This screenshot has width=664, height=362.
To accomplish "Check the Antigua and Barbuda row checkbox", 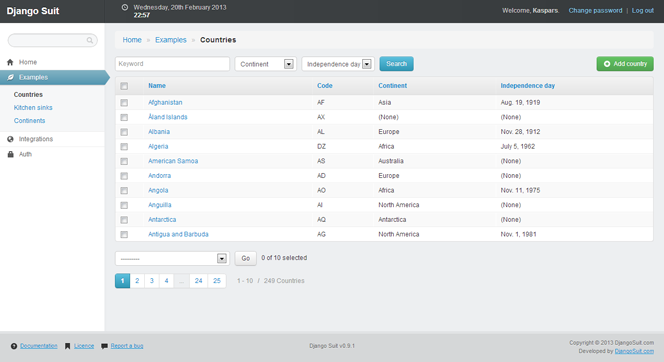I will tap(124, 235).
